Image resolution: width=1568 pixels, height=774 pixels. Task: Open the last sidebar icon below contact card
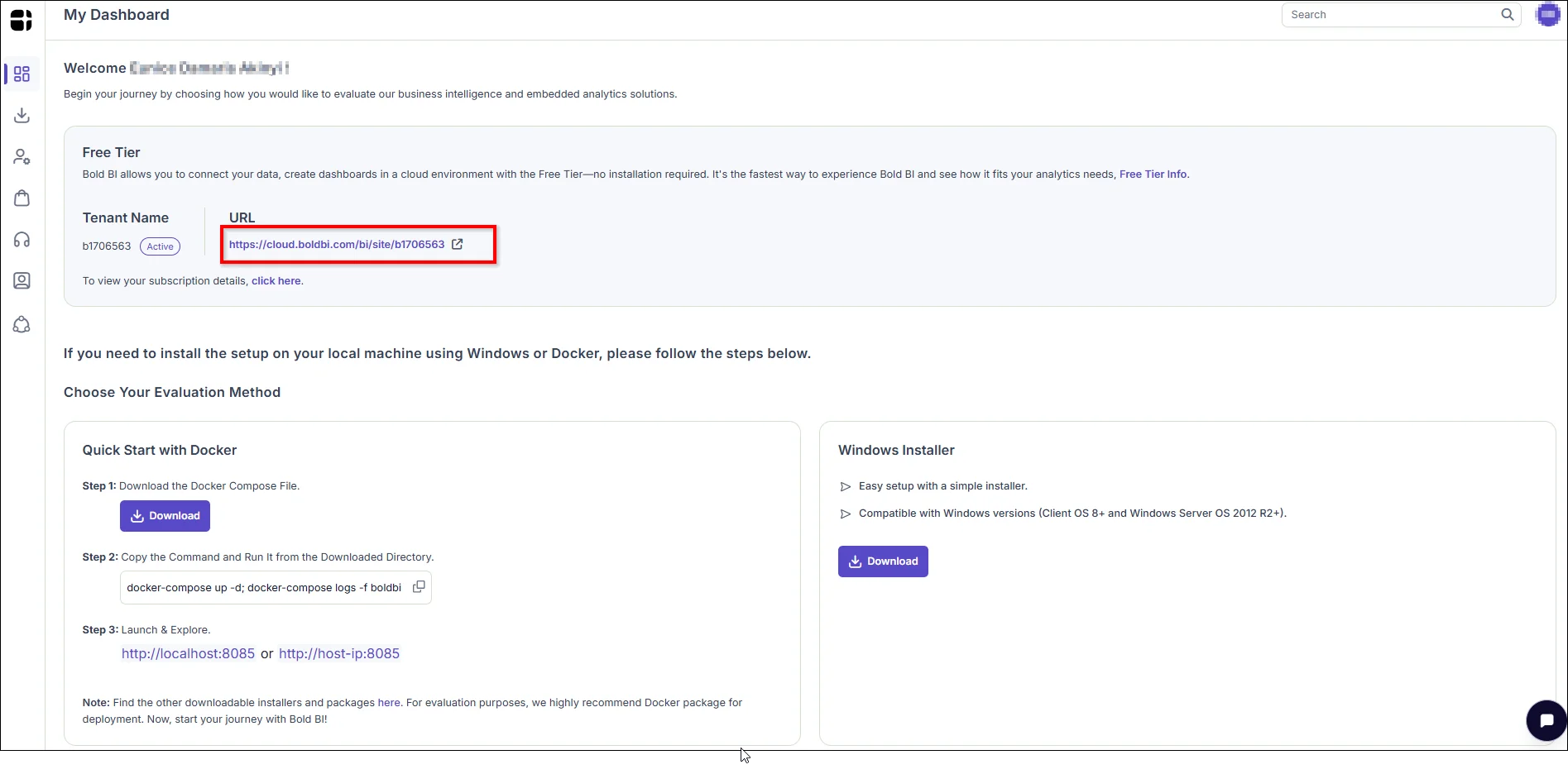22,325
